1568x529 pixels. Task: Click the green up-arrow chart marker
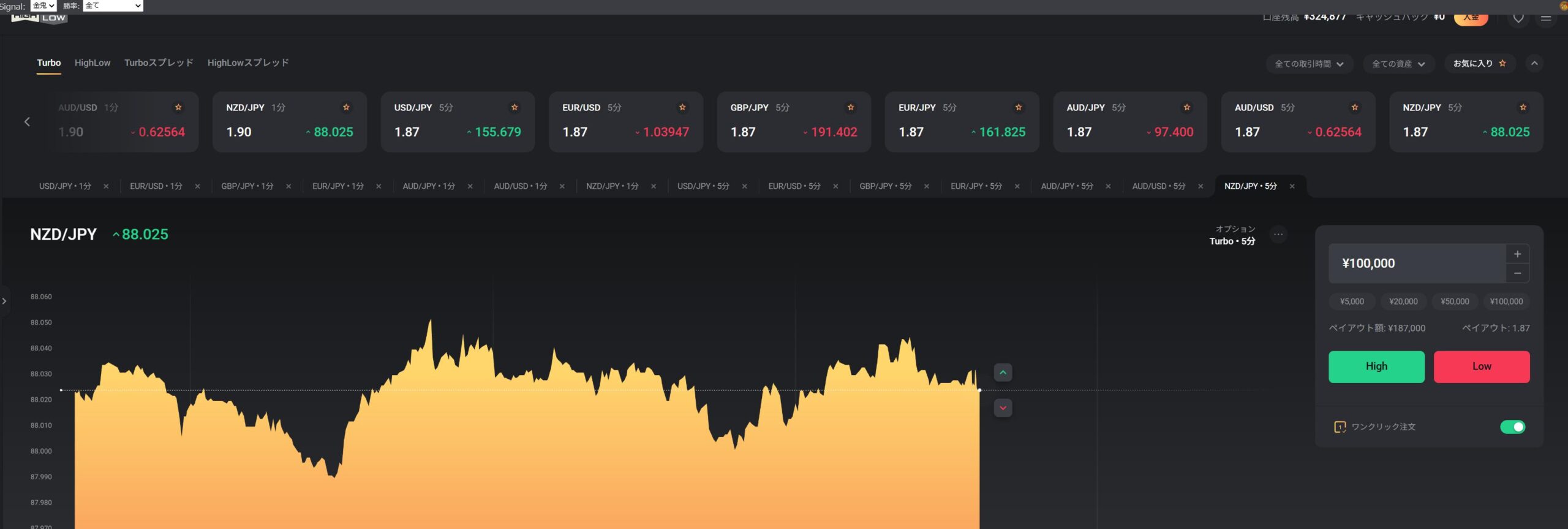click(x=1003, y=372)
